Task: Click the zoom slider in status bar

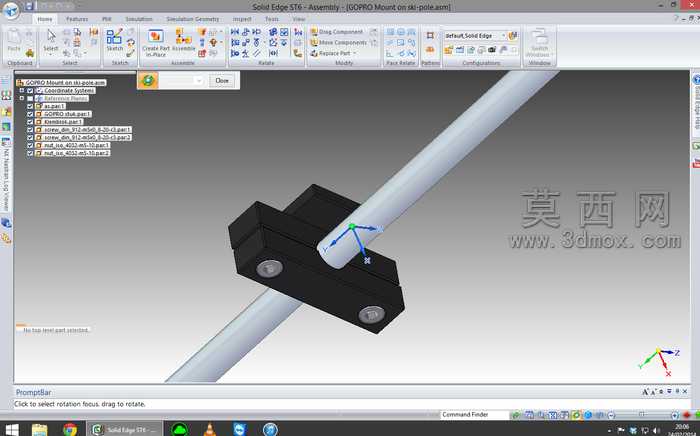Action: coord(642,415)
